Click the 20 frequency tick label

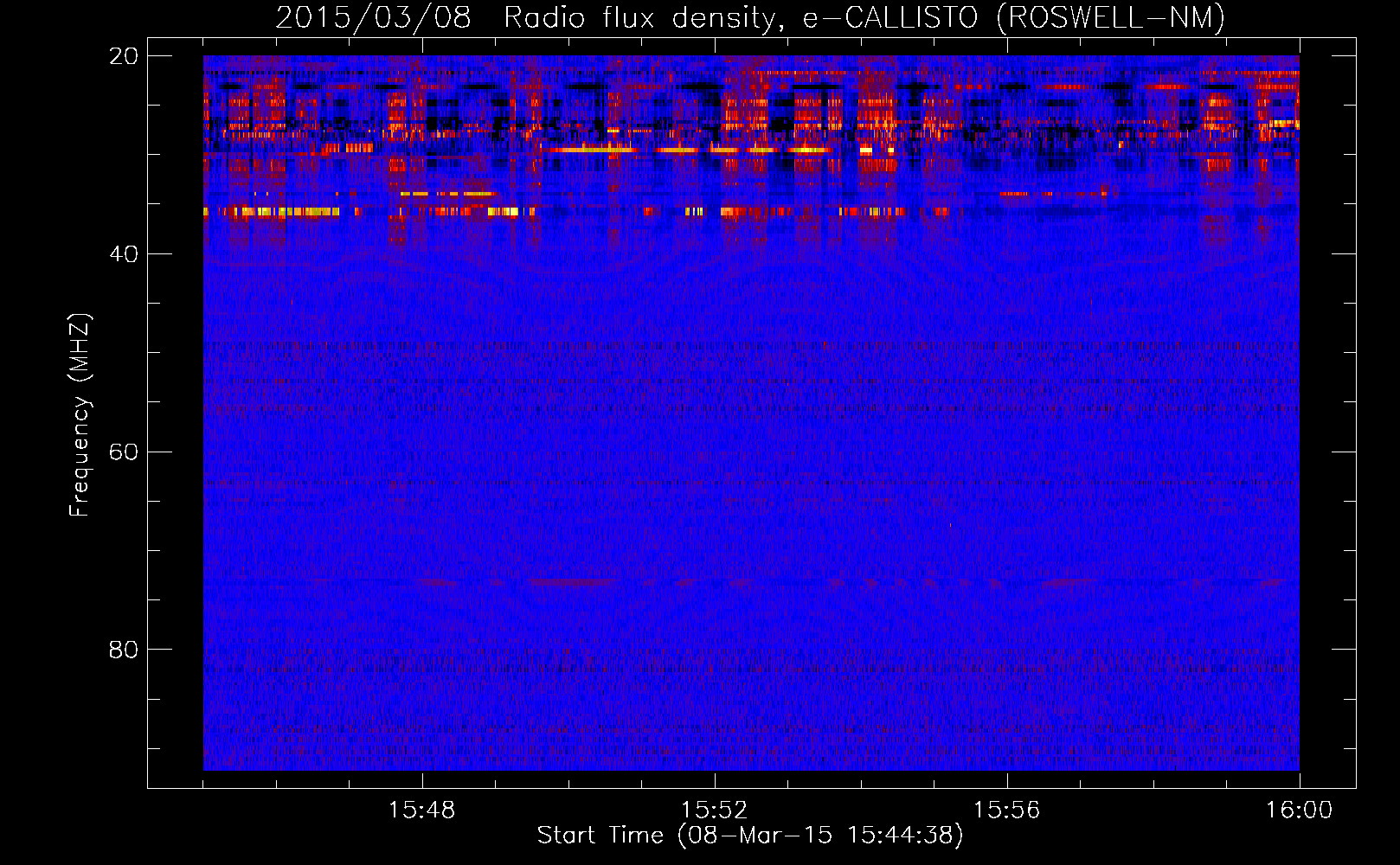pyautogui.click(x=124, y=55)
